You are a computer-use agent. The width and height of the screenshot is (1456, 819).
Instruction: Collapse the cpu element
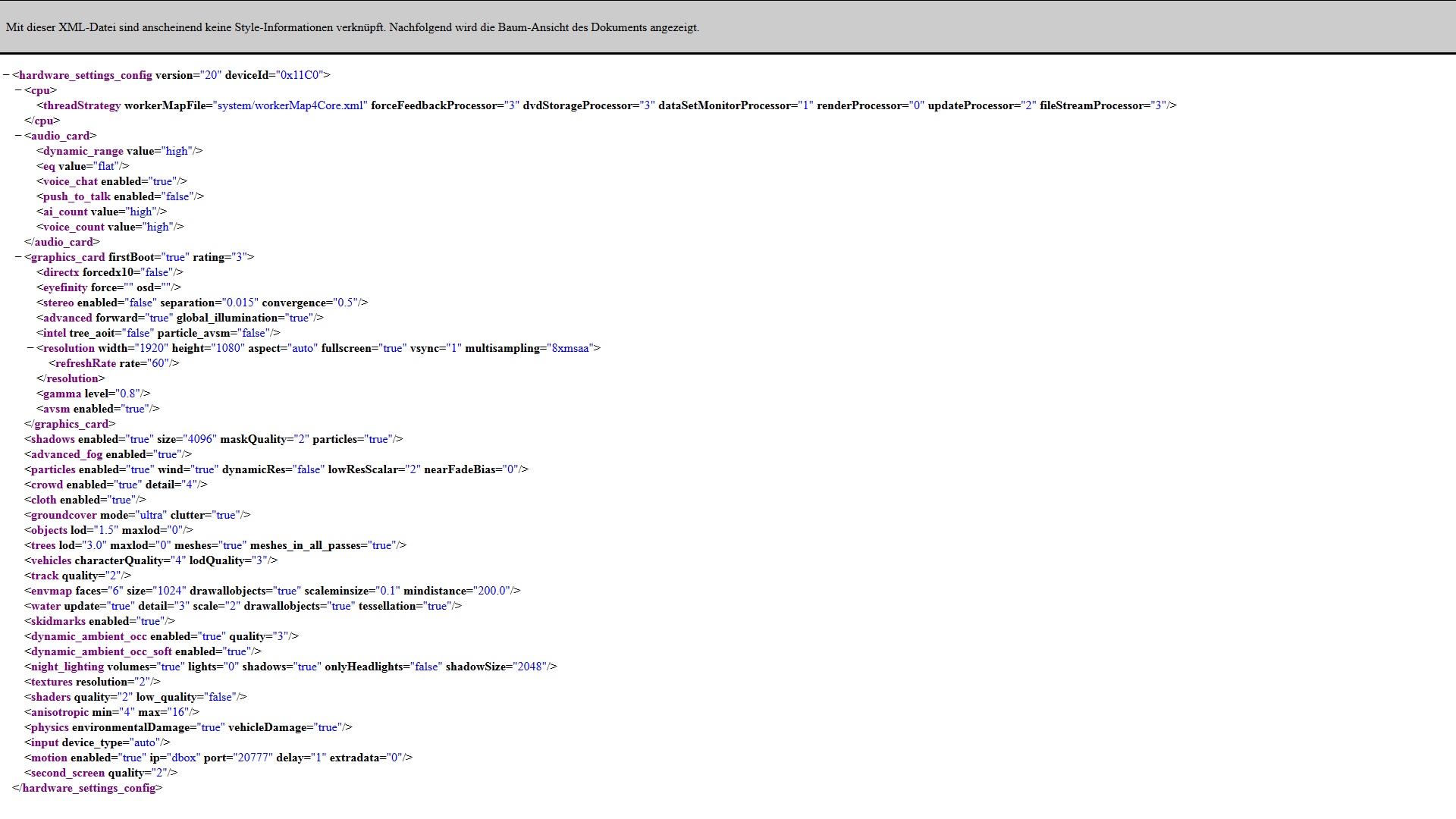coord(18,90)
